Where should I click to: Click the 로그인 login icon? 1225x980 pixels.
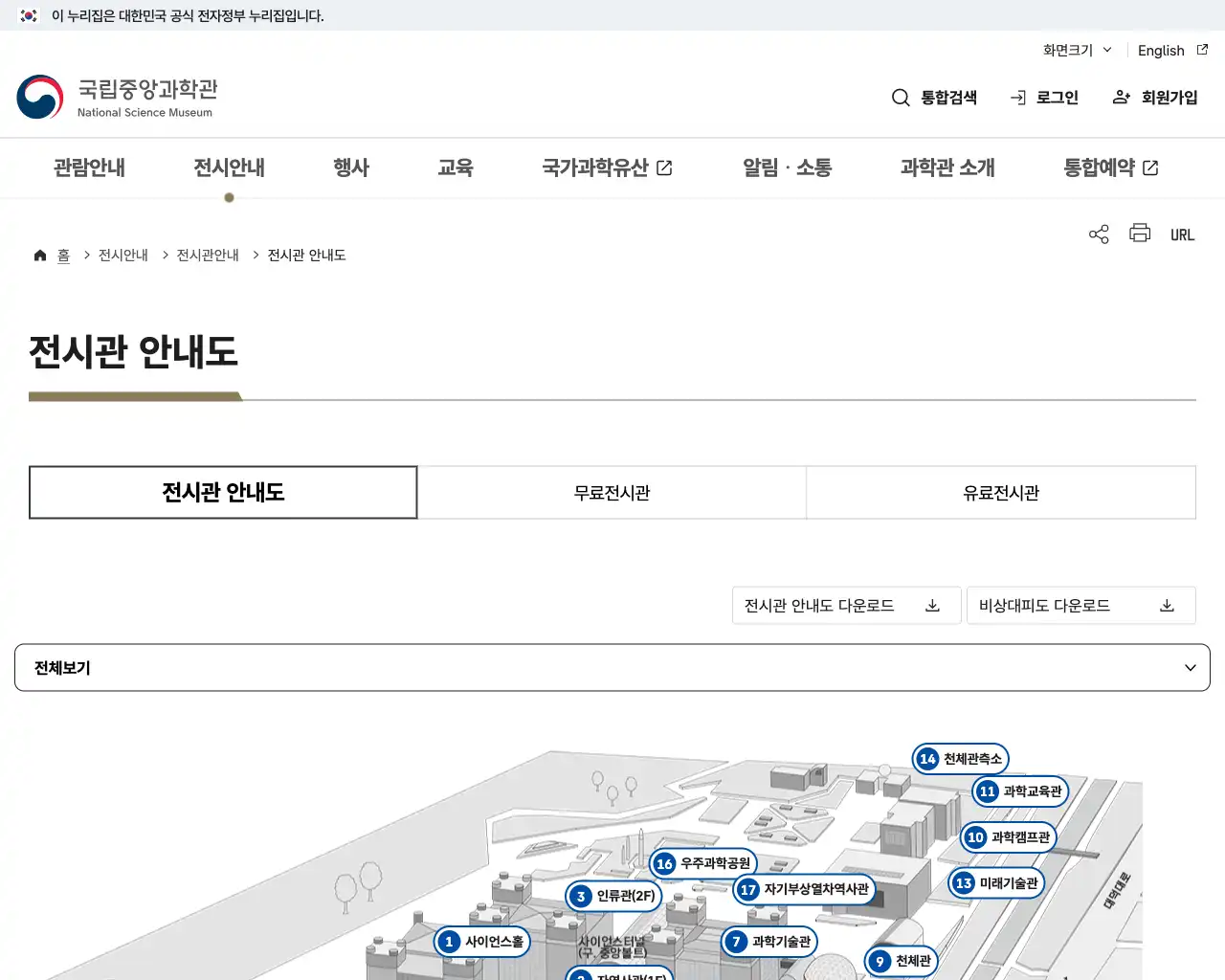click(1018, 97)
